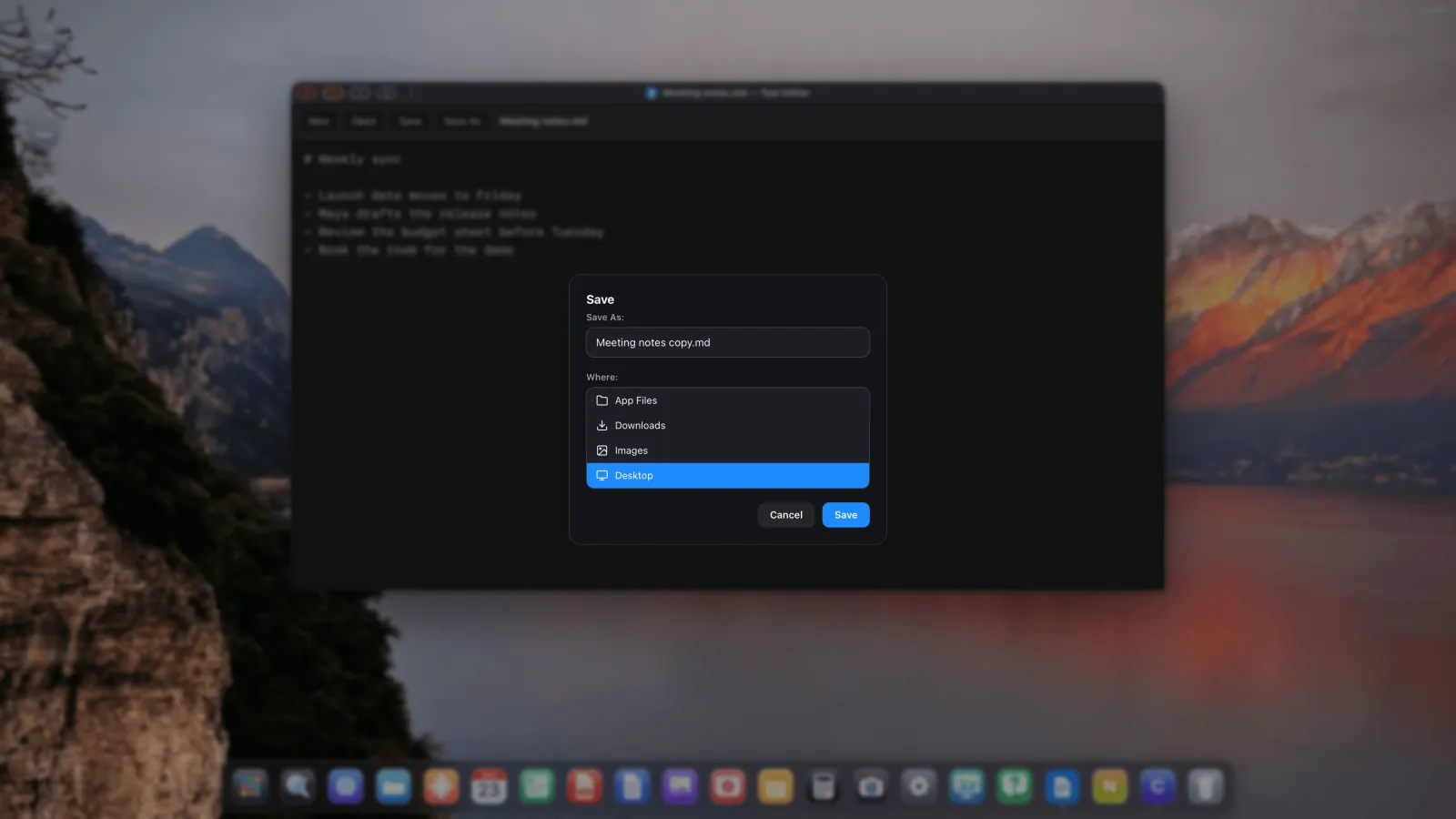Click New in the Text Editor toolbar
This screenshot has height=819, width=1456.
click(x=318, y=121)
